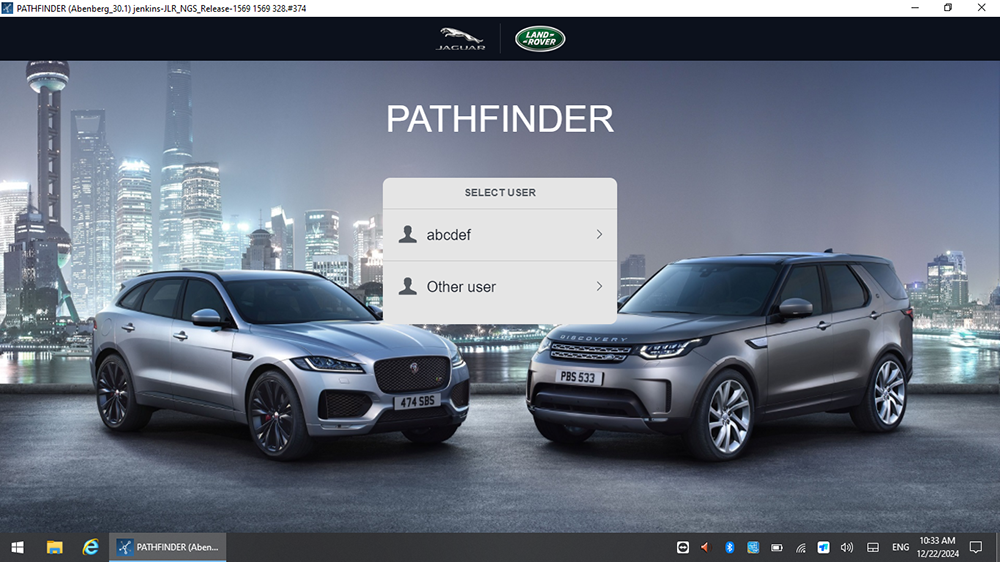Open the clock showing 10:33 AM
Viewport: 1000px width, 562px height.
938,547
